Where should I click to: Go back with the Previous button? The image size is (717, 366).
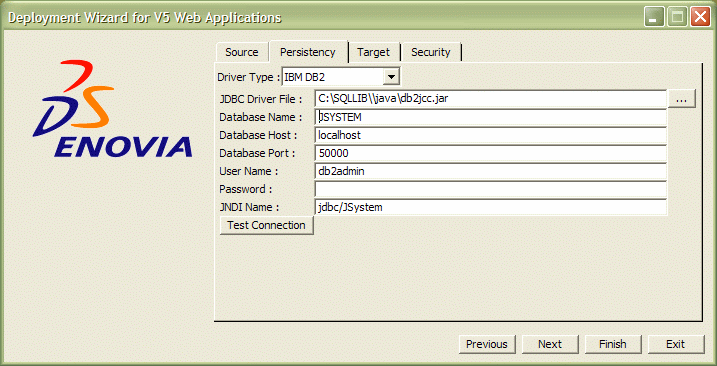tap(487, 344)
